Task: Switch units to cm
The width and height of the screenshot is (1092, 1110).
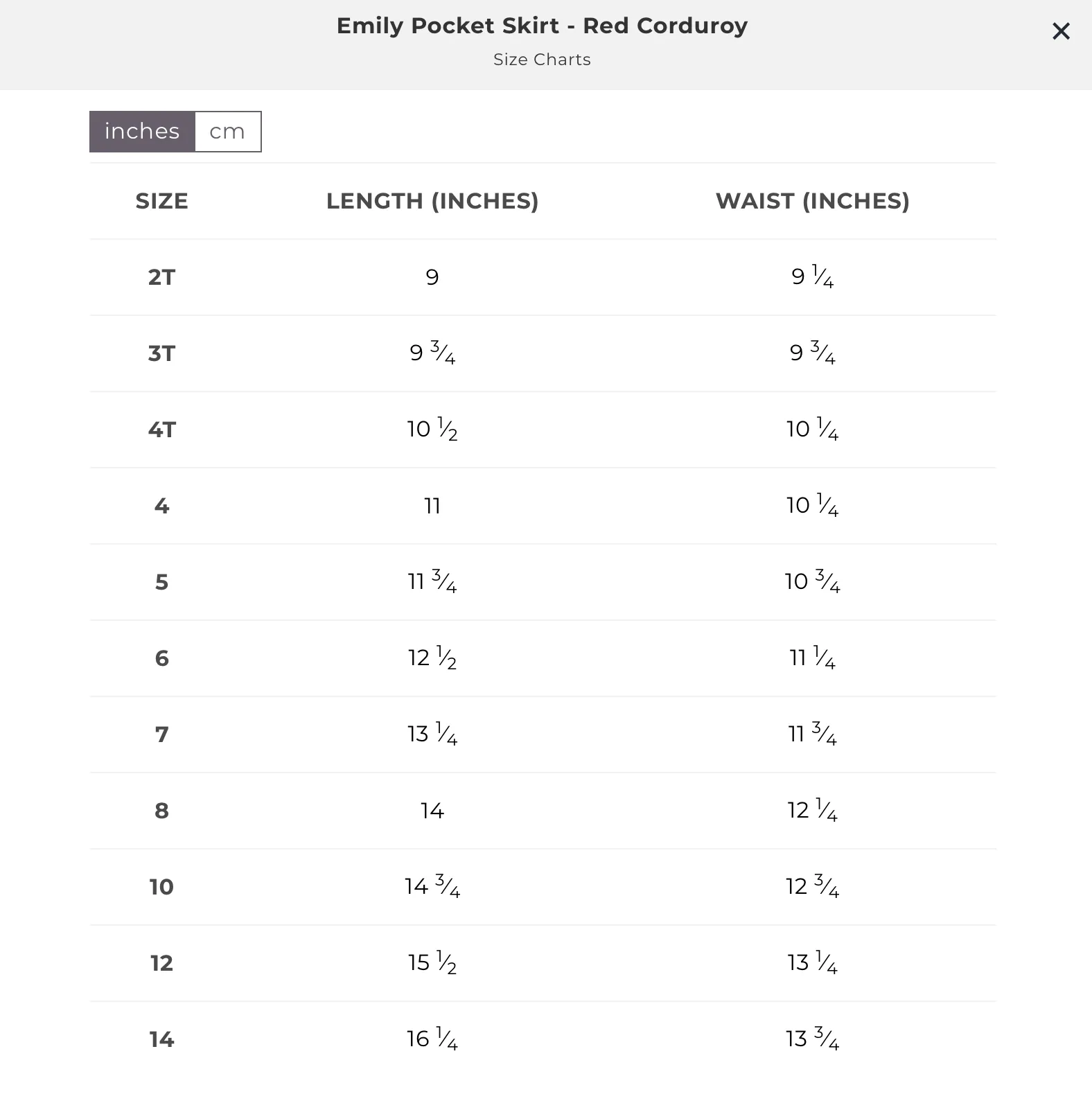Action: (227, 132)
